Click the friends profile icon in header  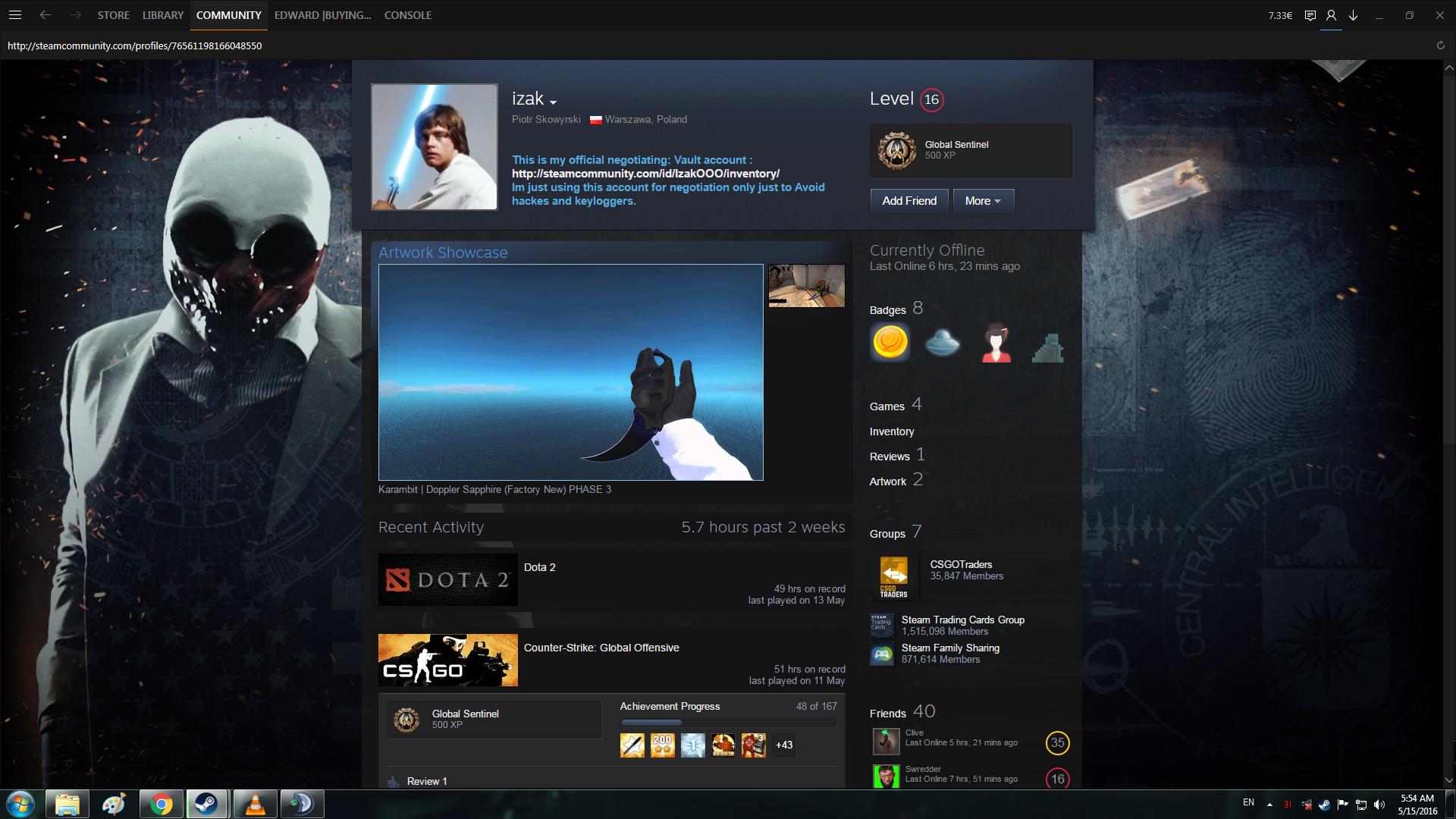pos(1331,15)
